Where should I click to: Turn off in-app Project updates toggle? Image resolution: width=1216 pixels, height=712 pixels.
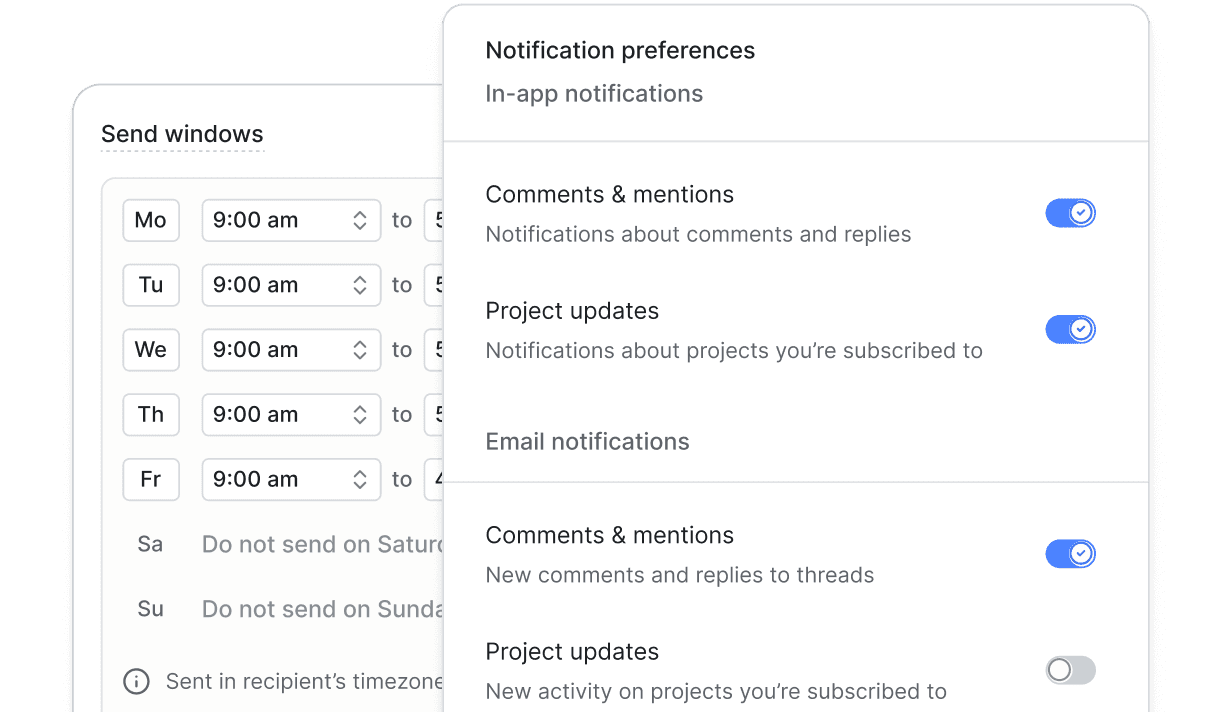pyautogui.click(x=1070, y=330)
